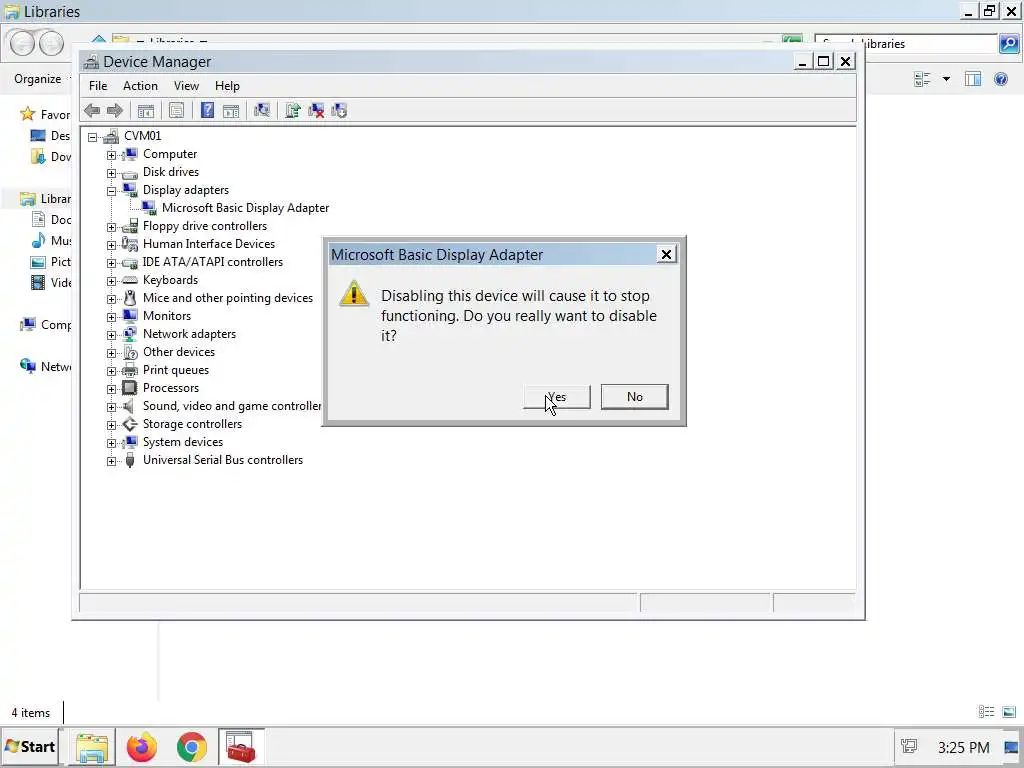The image size is (1024, 768).
Task: Click the Start button
Action: tap(30, 746)
